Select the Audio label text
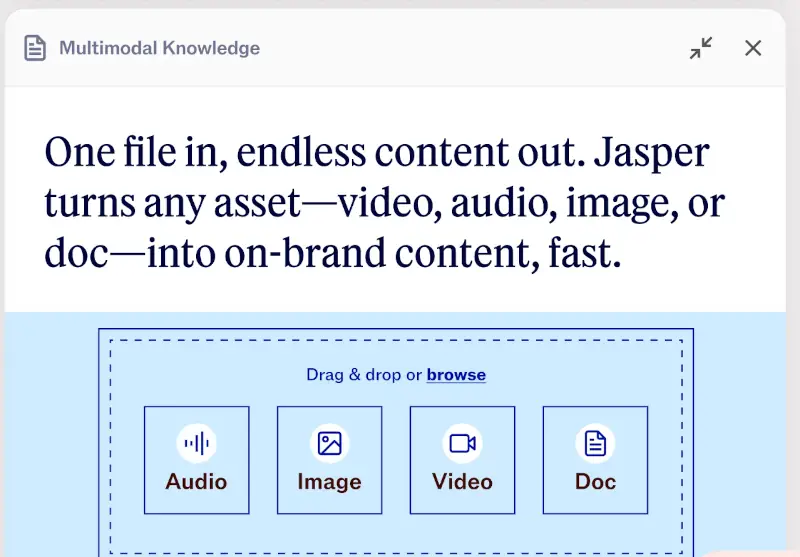The width and height of the screenshot is (800, 557). click(196, 482)
